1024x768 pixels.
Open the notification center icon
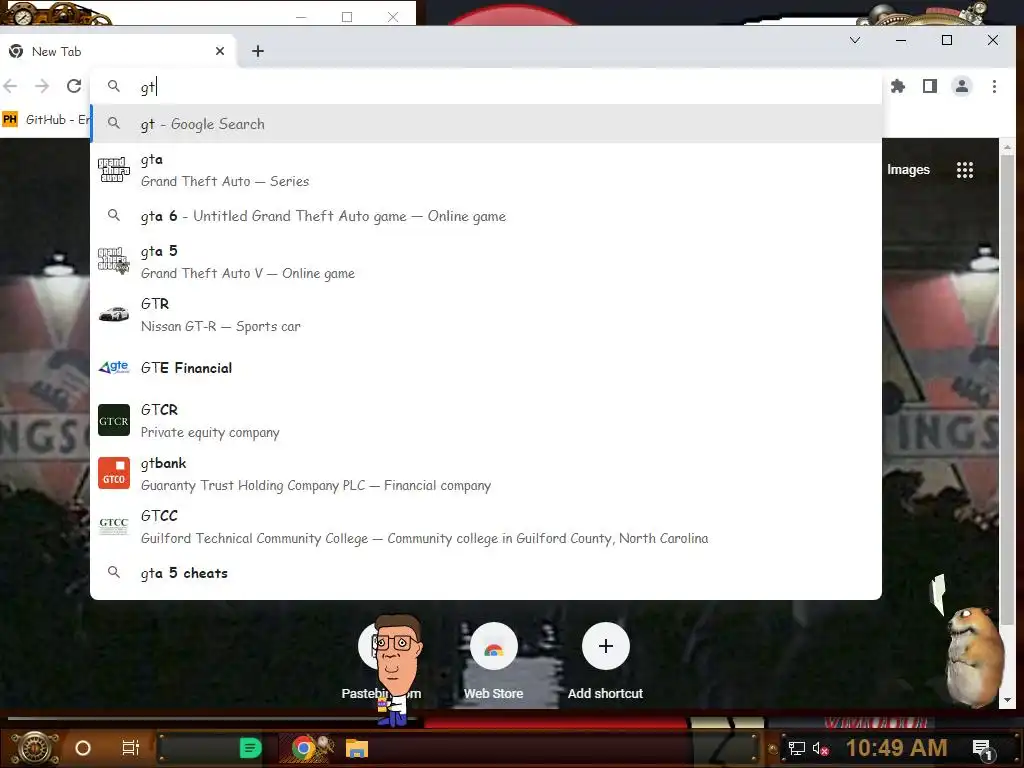[x=983, y=749]
